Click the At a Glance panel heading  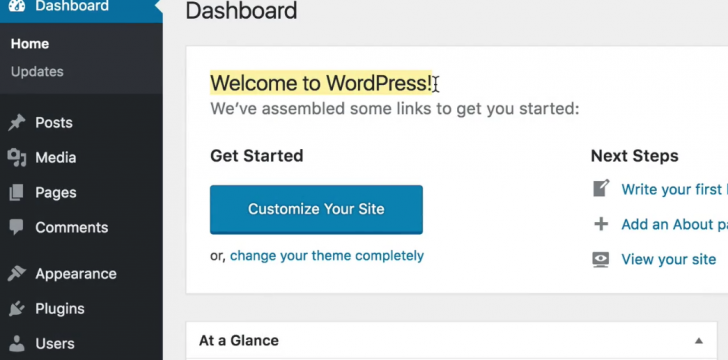tap(239, 340)
